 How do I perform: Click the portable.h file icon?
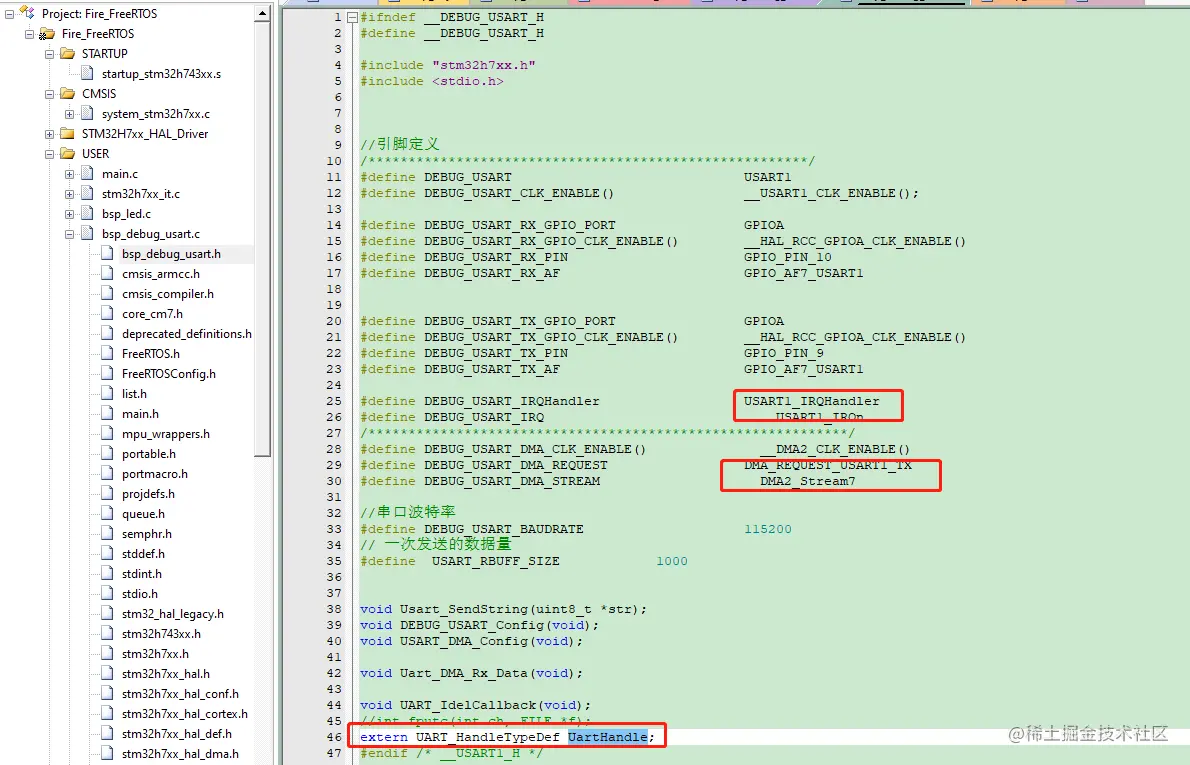[107, 453]
